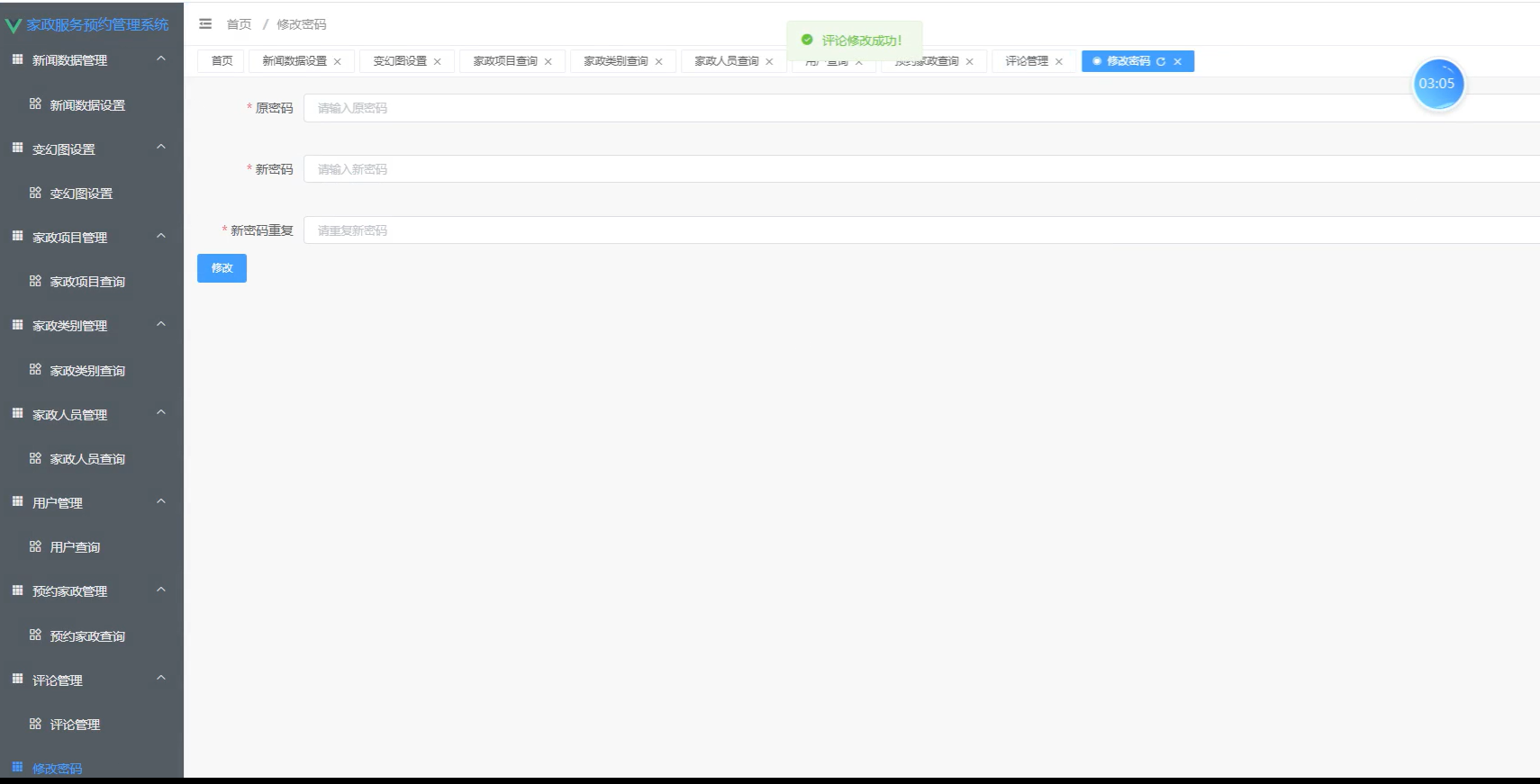Click the blue 03:05 timer bubble
1540x784 pixels.
tap(1437, 84)
